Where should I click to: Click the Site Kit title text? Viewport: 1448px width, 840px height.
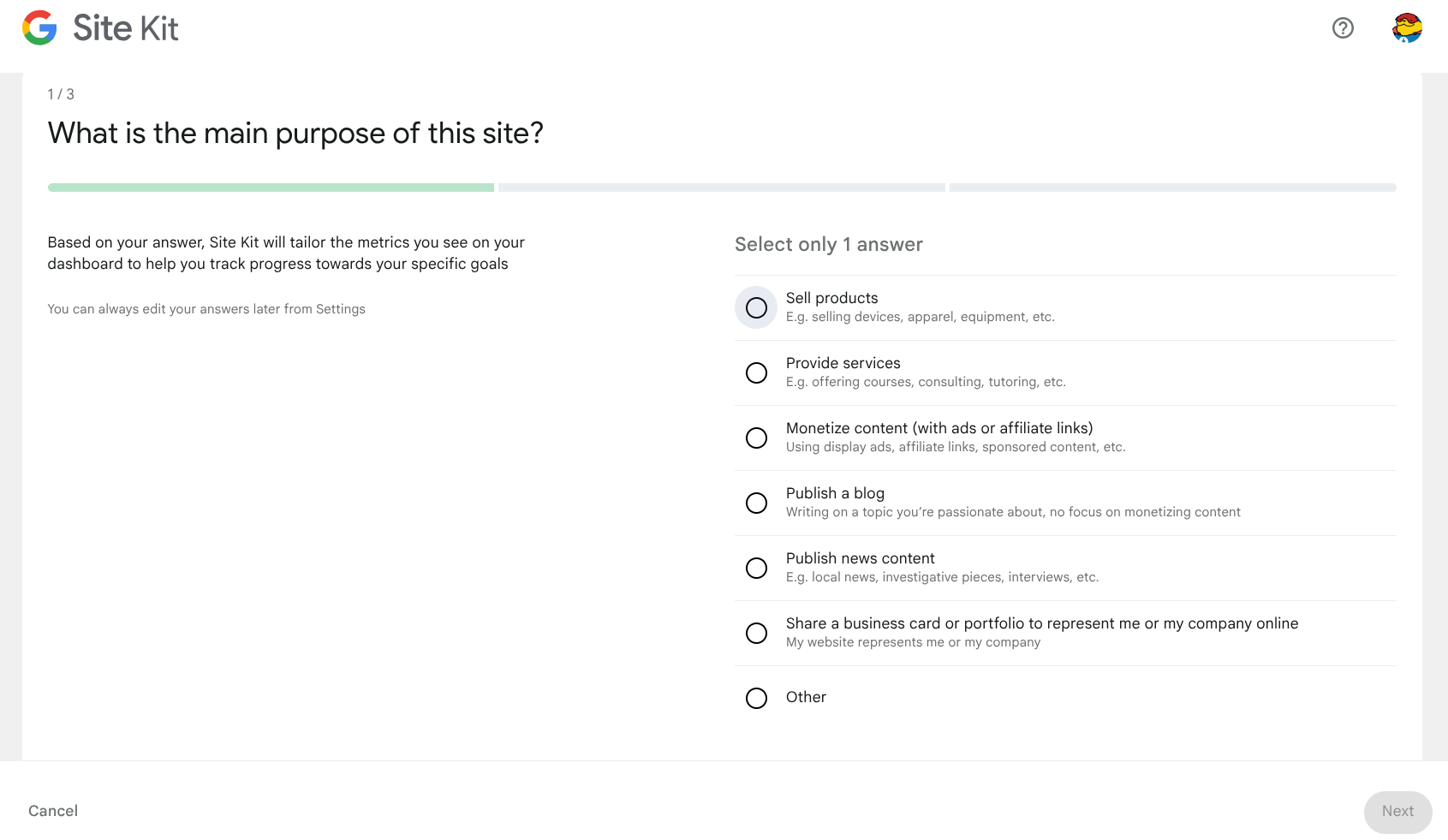126,28
